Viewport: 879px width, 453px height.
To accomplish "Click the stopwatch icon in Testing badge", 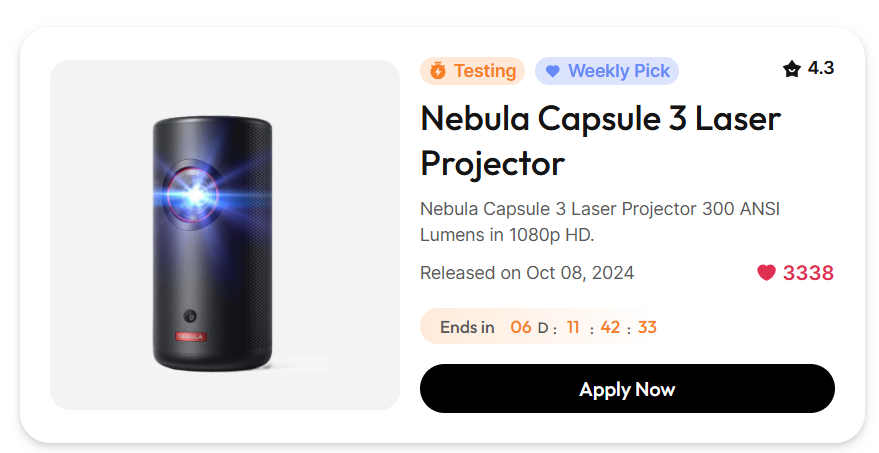I will (438, 71).
